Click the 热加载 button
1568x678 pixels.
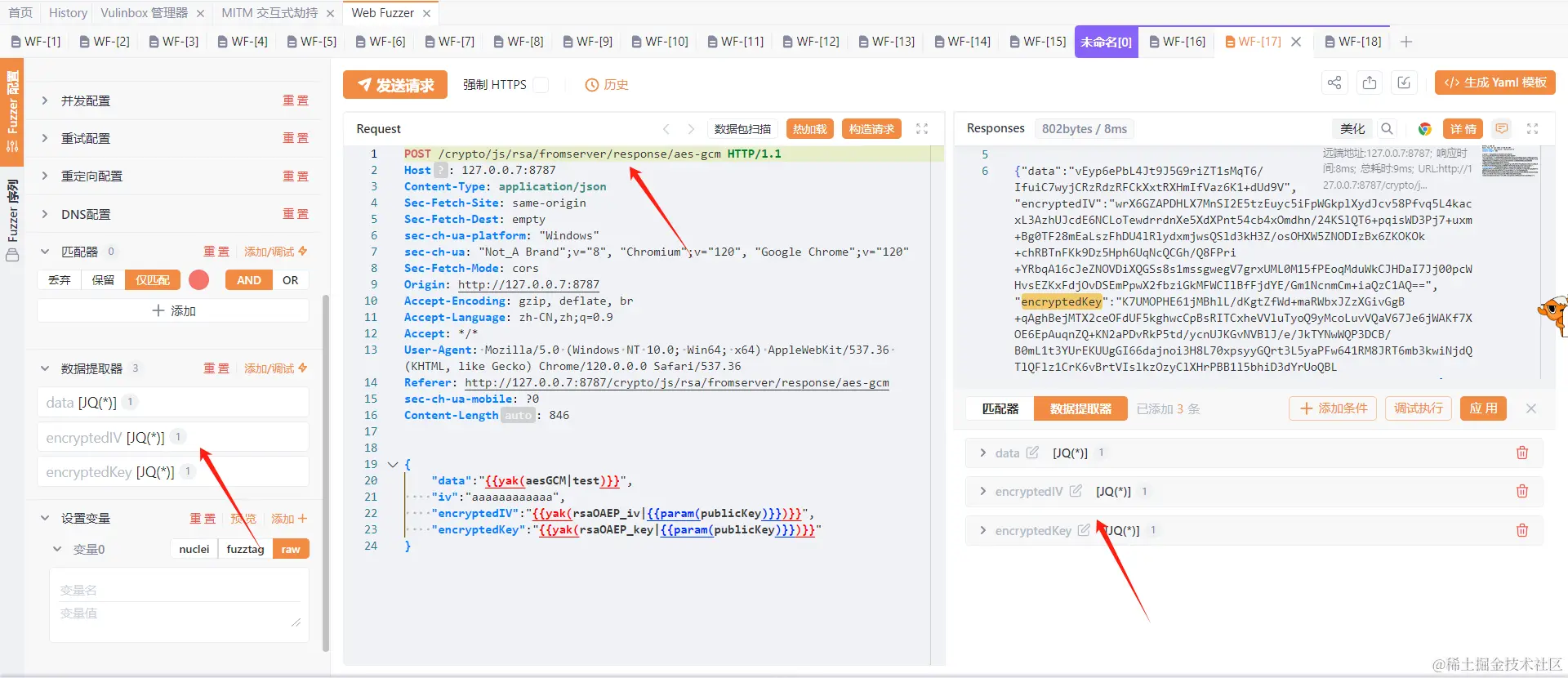pyautogui.click(x=809, y=129)
